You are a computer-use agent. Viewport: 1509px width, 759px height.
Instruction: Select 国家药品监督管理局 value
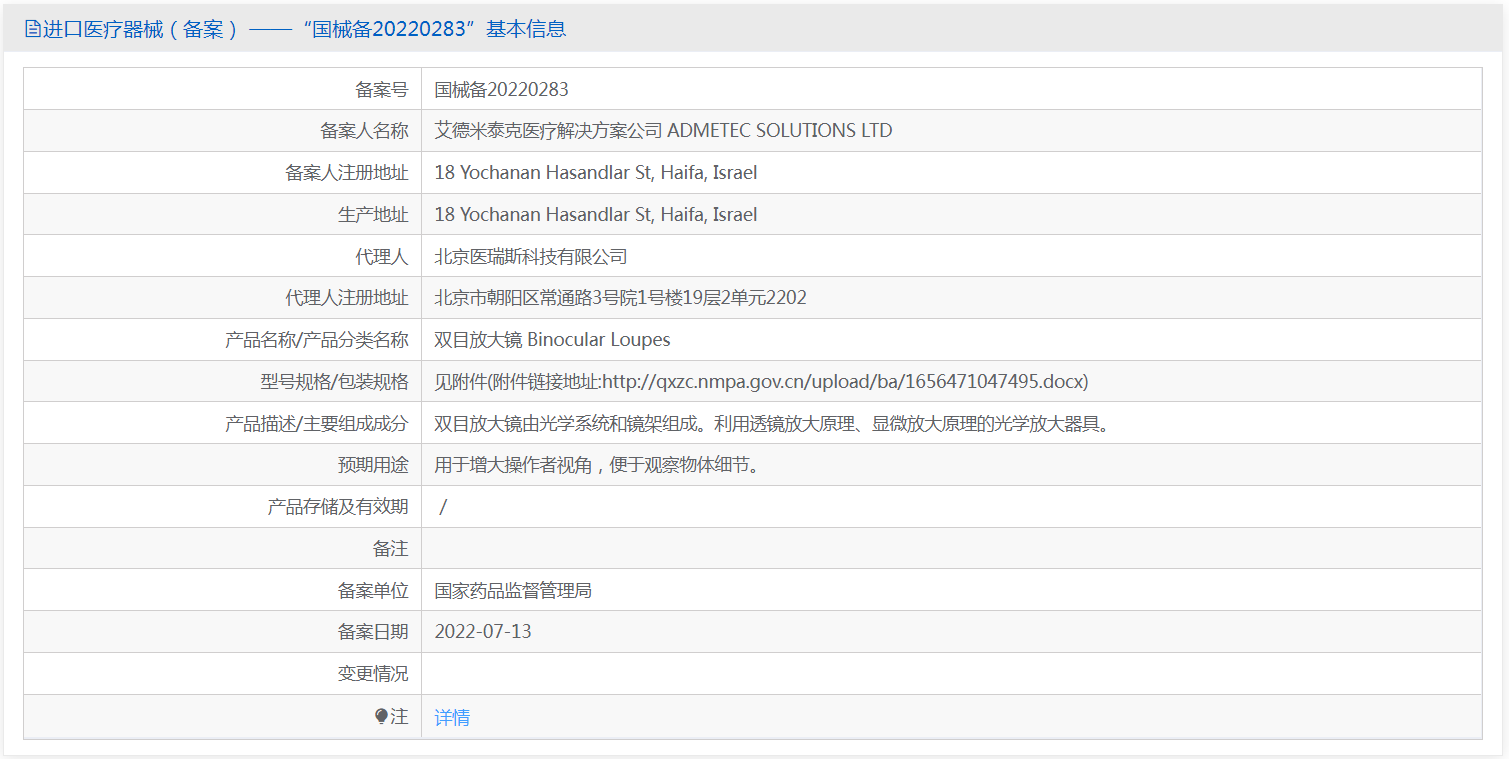click(513, 591)
